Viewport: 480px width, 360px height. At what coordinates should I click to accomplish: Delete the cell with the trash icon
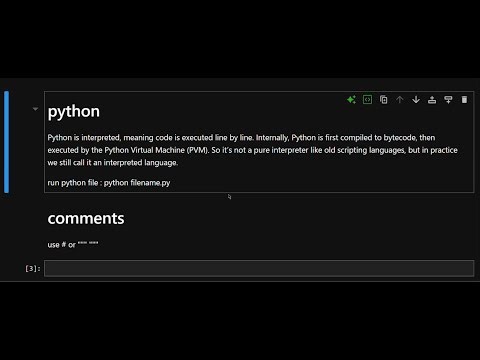464,100
